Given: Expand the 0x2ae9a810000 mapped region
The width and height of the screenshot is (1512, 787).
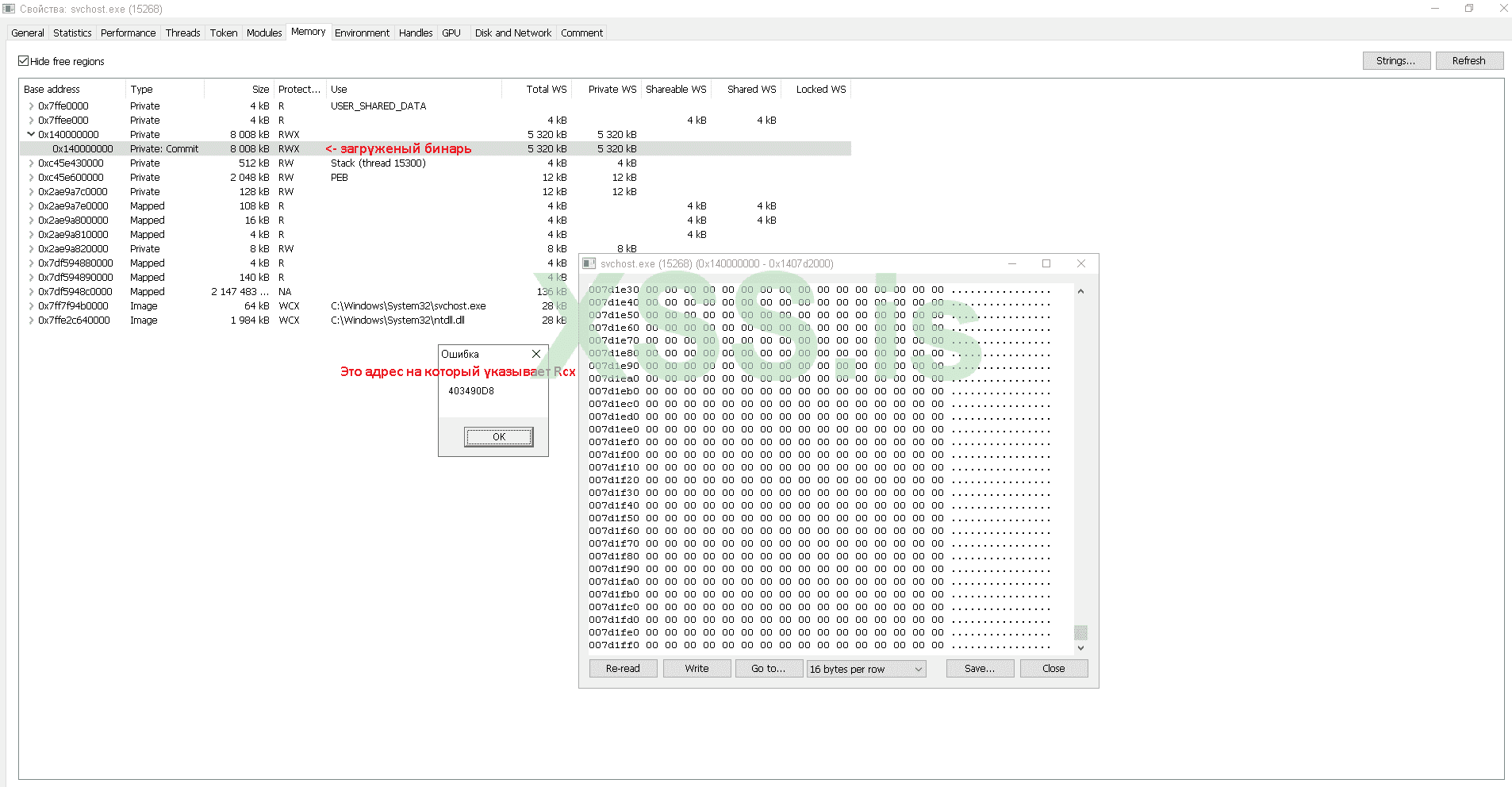Looking at the screenshot, I should [x=31, y=235].
